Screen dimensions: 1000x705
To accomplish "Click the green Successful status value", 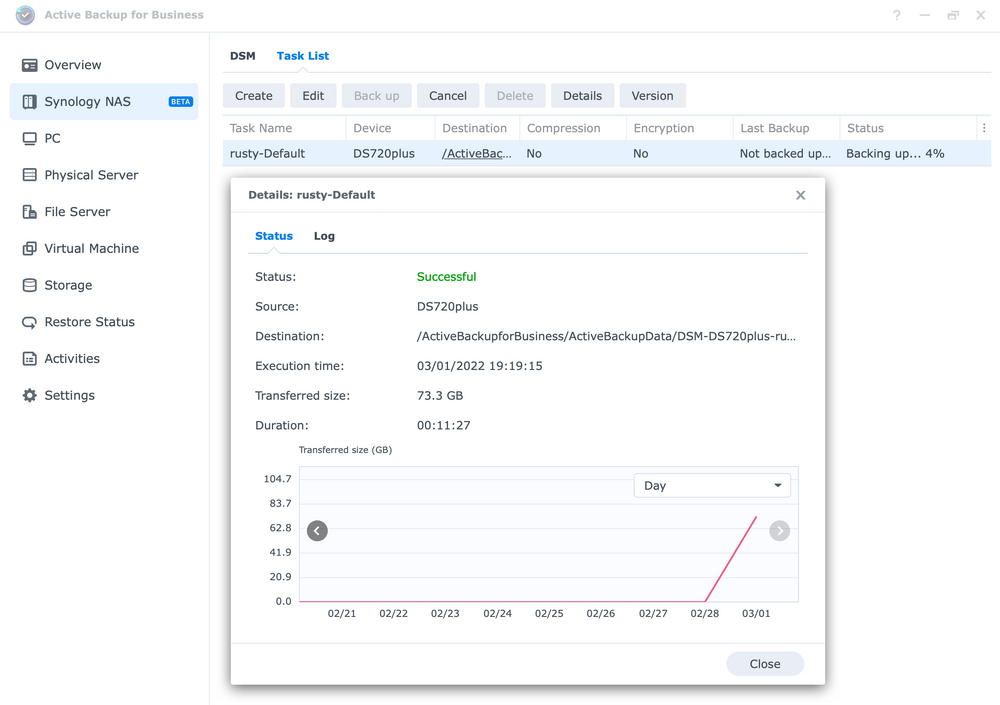I will click(x=446, y=277).
